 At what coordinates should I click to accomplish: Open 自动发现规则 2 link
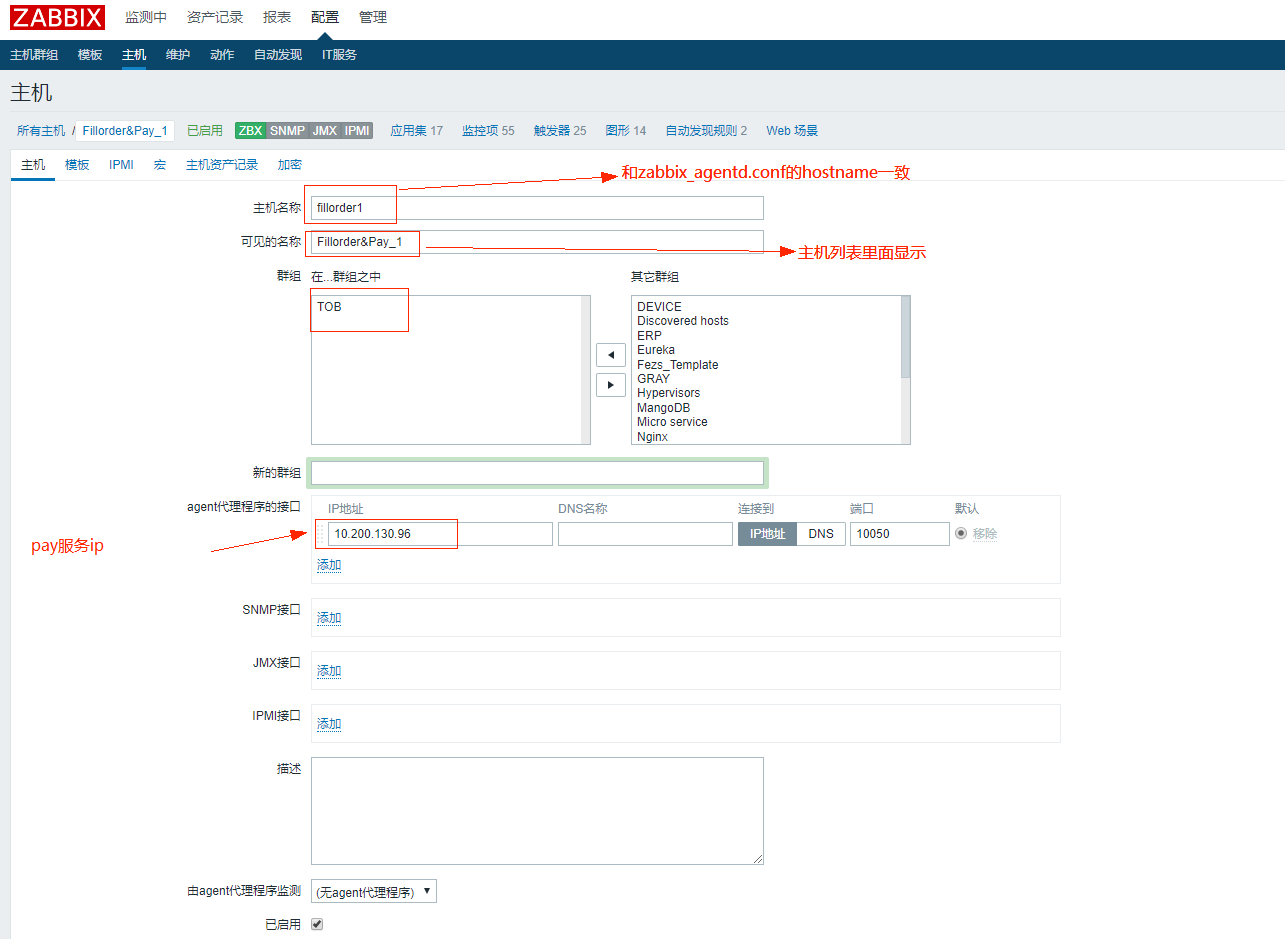pyautogui.click(x=706, y=131)
